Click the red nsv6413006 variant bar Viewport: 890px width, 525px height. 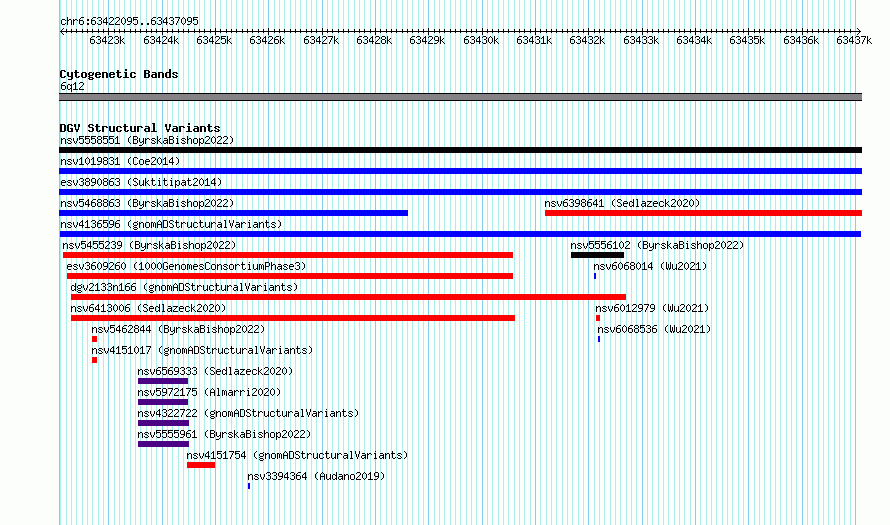point(293,318)
